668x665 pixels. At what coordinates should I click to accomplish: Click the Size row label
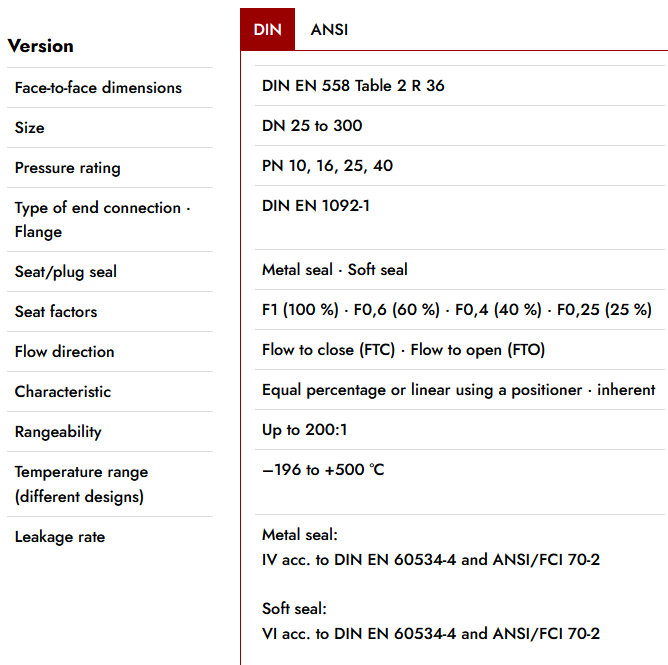coord(30,128)
